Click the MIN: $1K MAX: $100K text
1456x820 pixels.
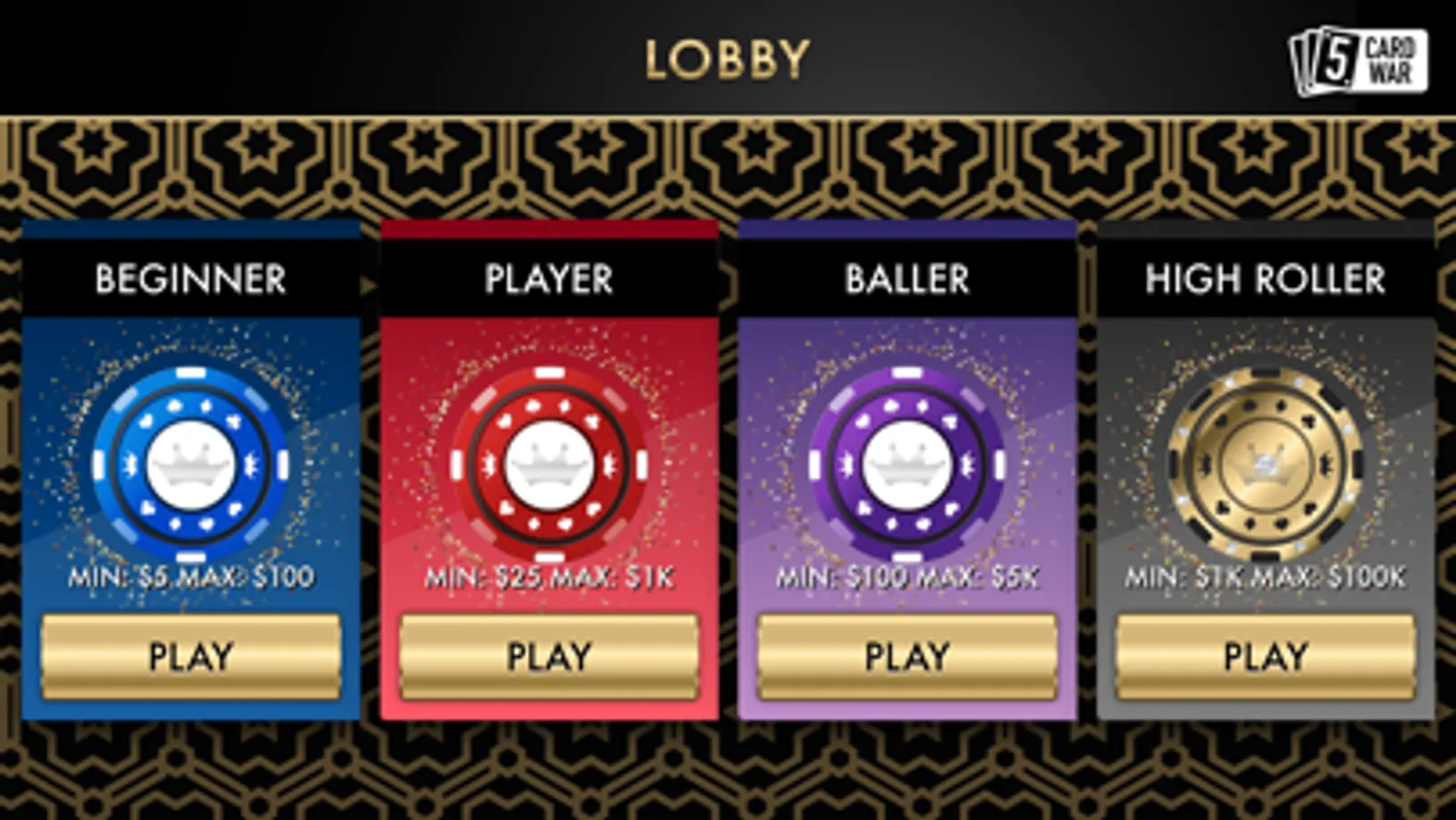(x=1266, y=577)
